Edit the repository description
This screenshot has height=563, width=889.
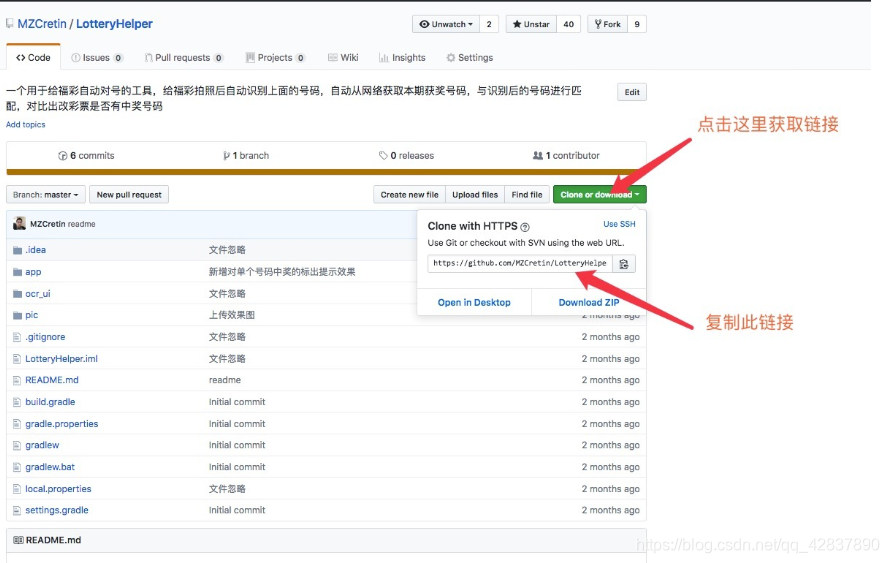[632, 92]
